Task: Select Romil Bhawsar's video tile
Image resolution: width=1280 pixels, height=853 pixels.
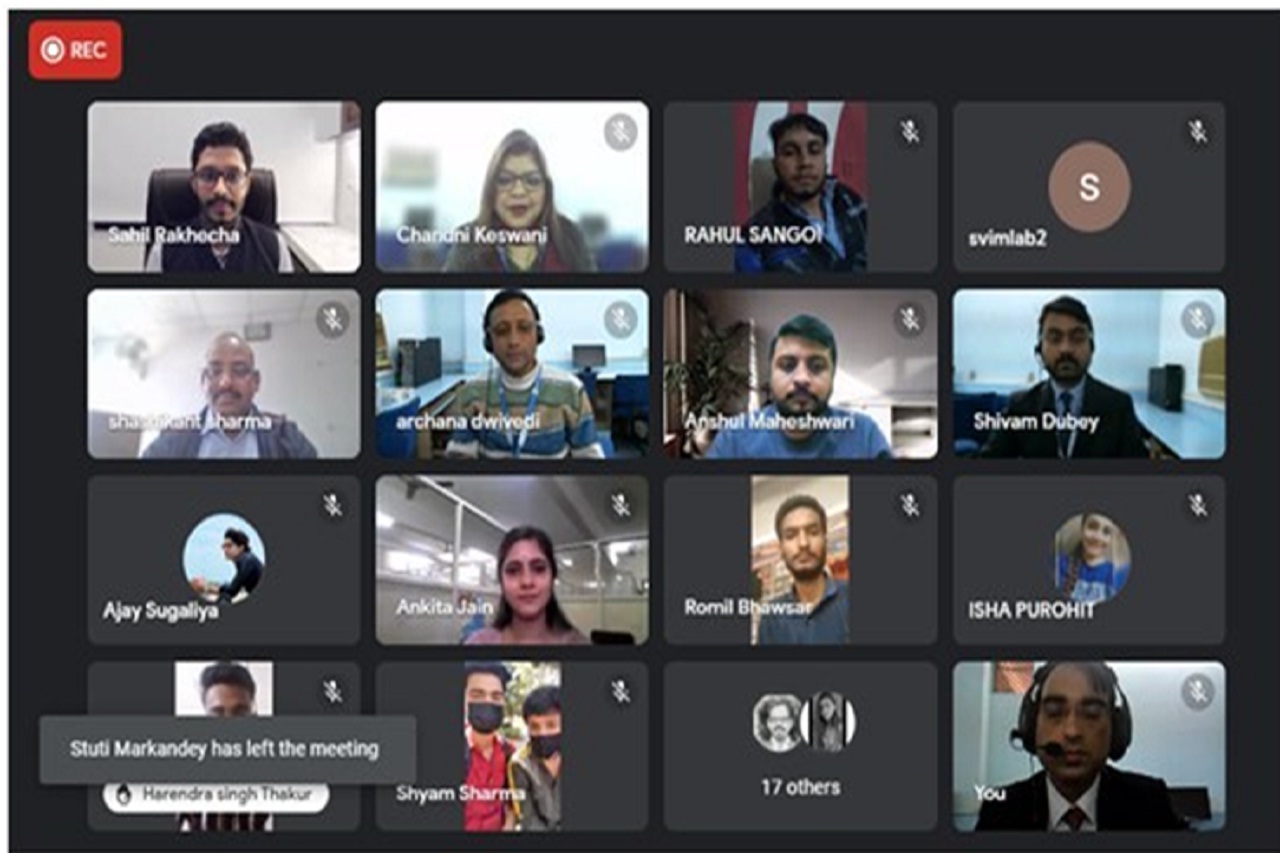Action: point(801,560)
